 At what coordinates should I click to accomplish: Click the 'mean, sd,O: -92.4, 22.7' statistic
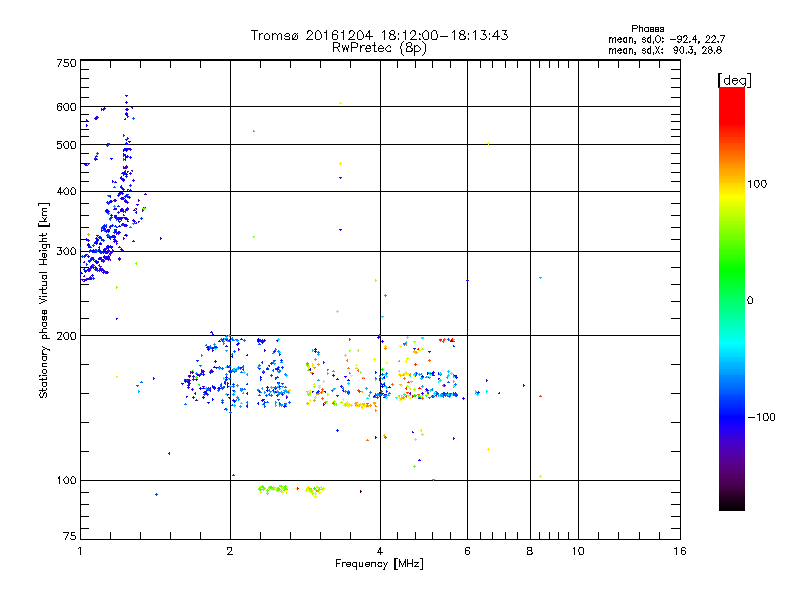666,39
